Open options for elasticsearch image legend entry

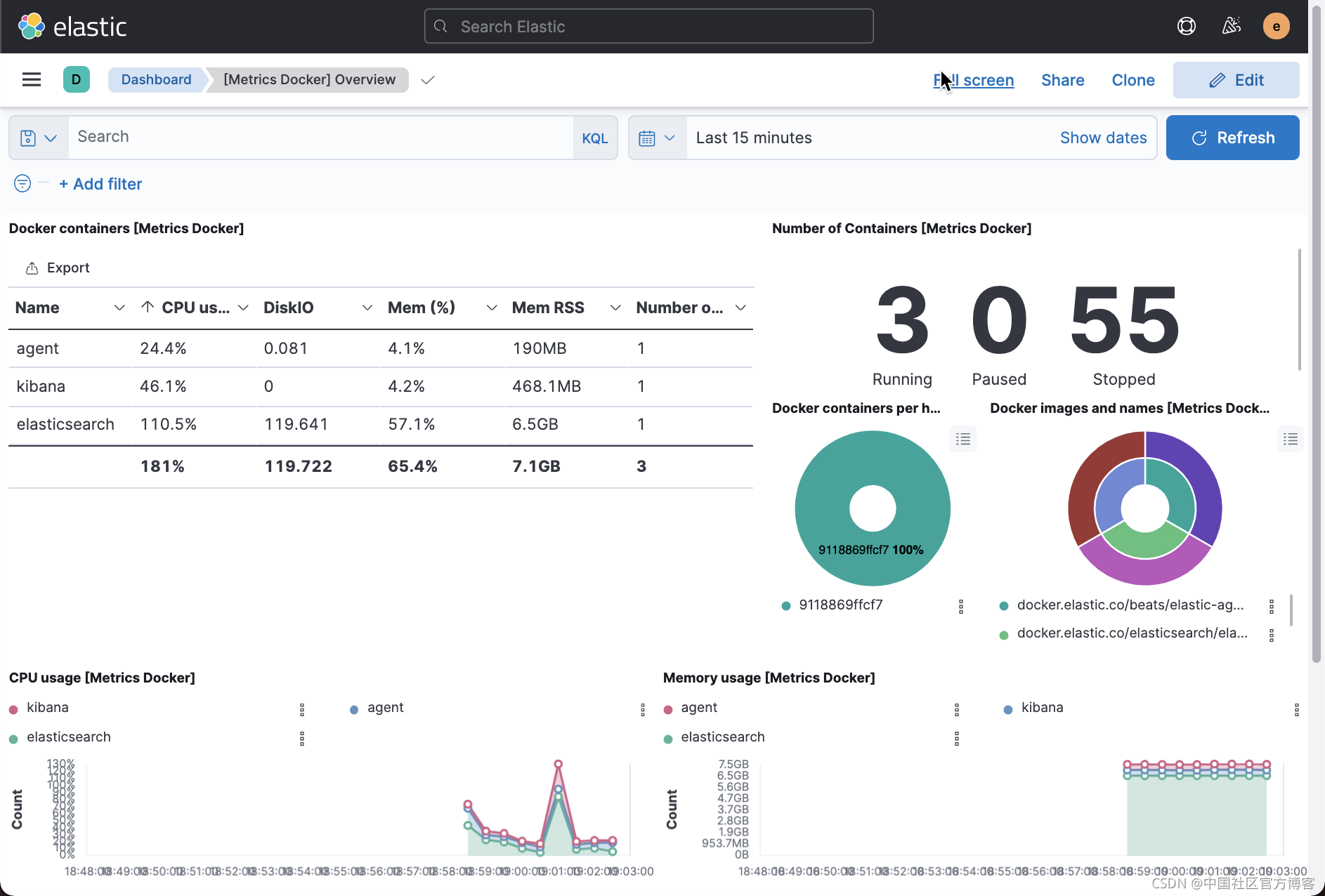[x=1271, y=635]
